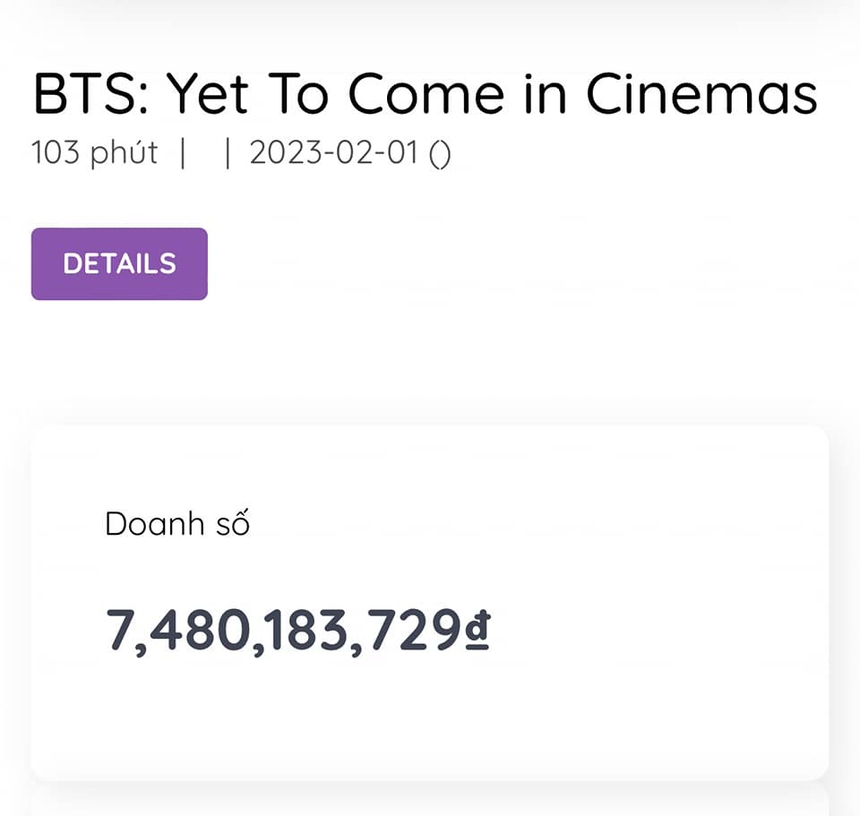Click the đ currency symbol

pos(477,632)
